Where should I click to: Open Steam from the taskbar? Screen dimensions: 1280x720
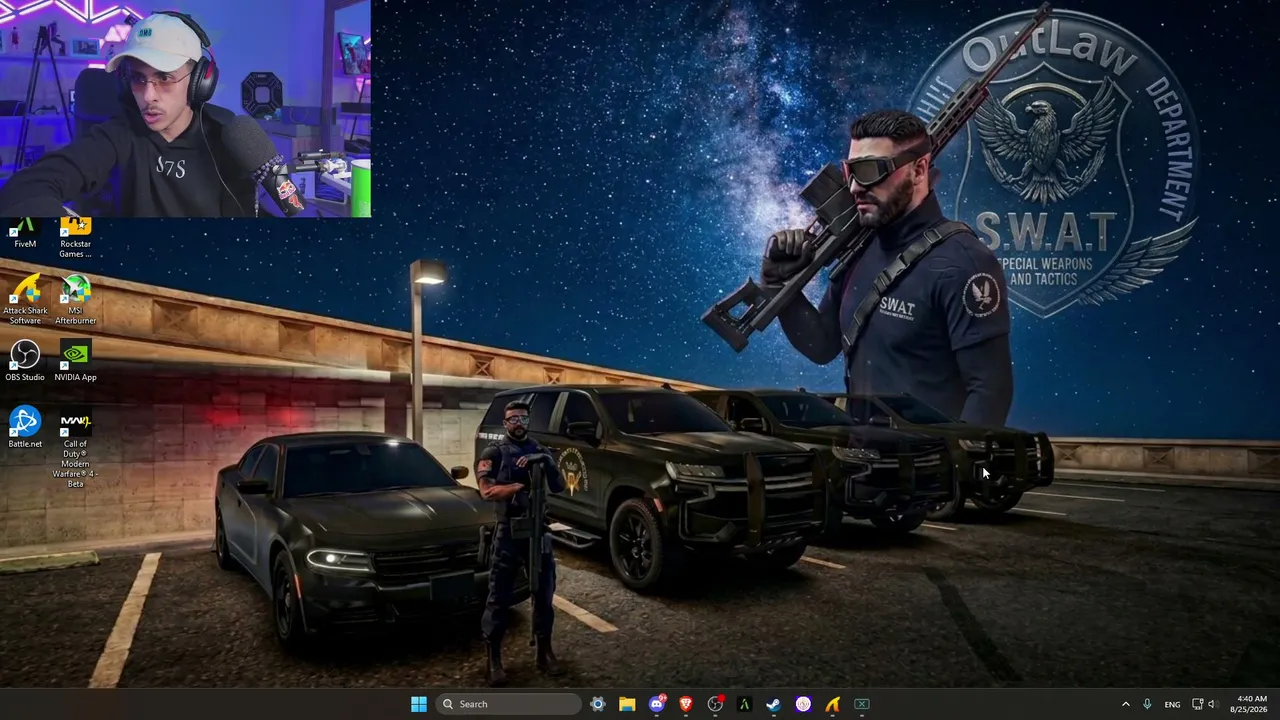click(x=774, y=704)
